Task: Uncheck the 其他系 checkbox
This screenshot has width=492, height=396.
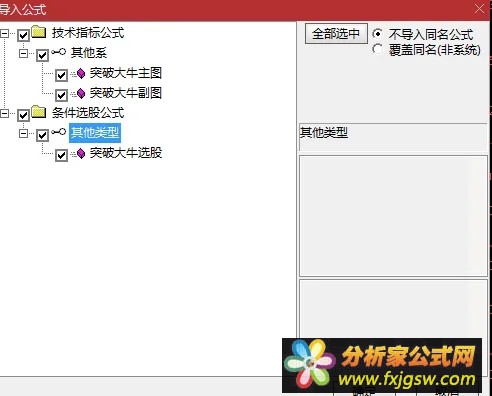Action: pos(42,55)
